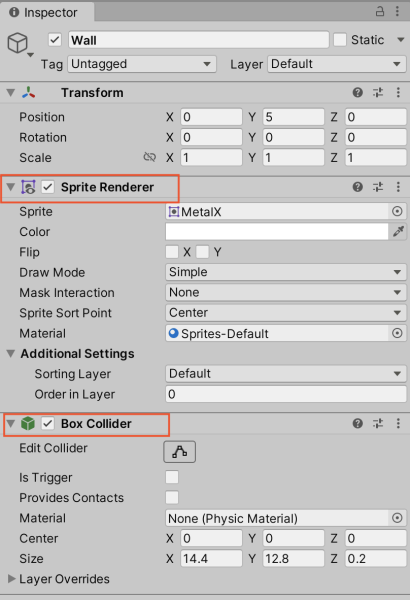Open Sprite Renderer preset settings icon
The width and height of the screenshot is (410, 600).
(378, 187)
